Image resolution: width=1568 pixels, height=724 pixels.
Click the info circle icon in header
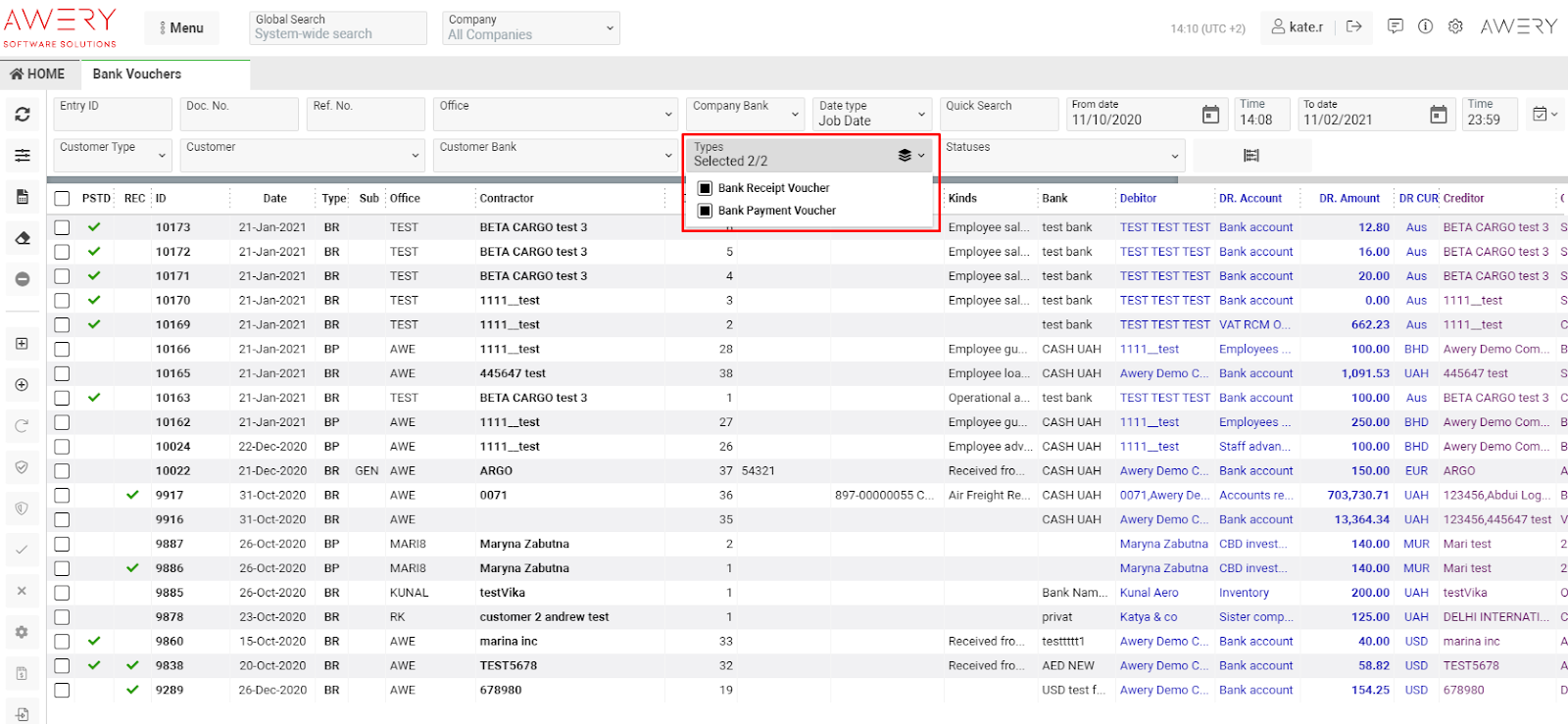tap(1425, 26)
